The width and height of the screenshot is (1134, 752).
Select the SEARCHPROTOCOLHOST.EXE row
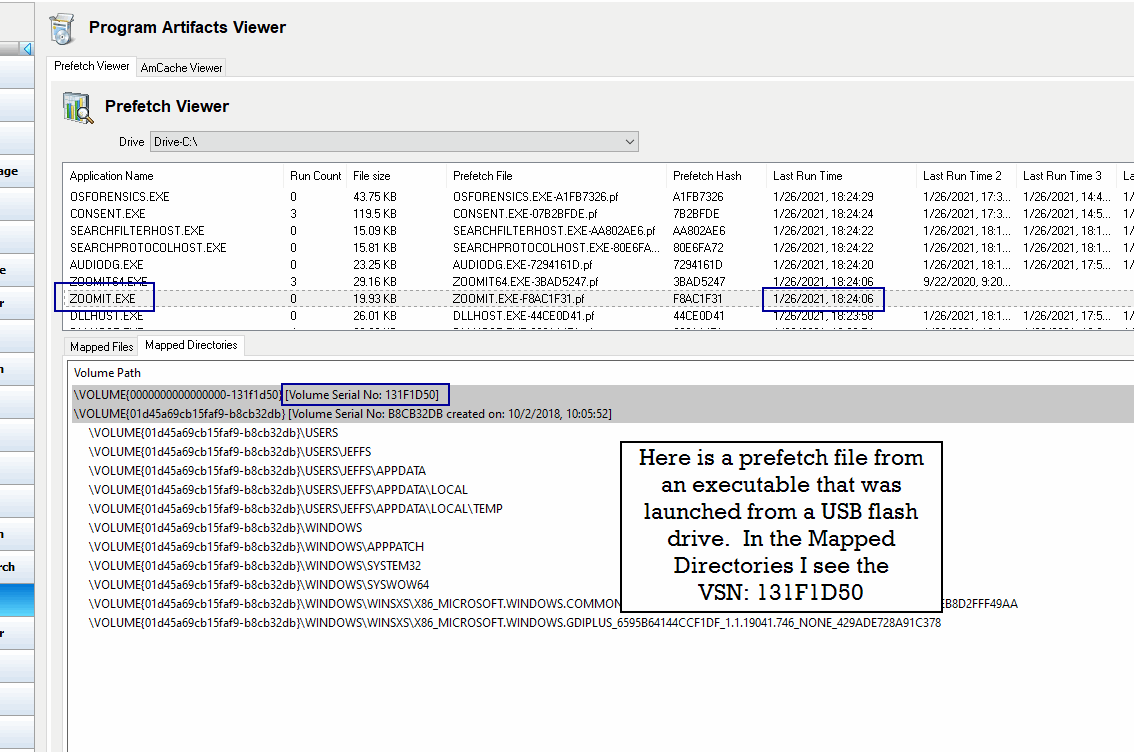click(x=598, y=248)
